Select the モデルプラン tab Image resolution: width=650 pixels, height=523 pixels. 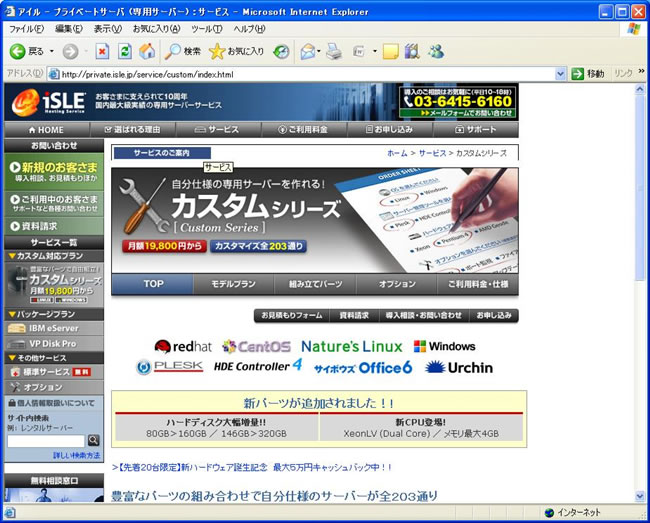233,284
